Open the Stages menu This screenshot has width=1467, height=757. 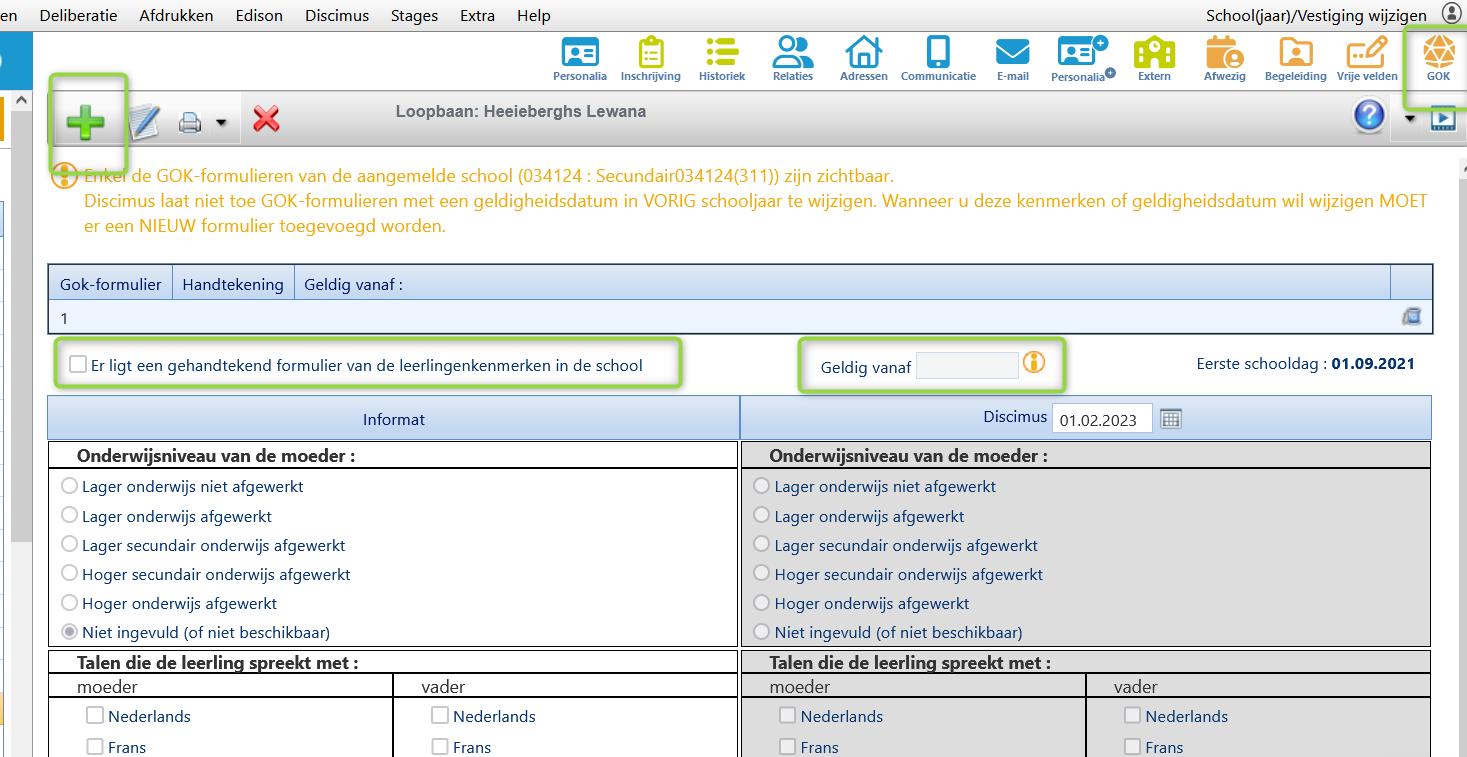click(x=414, y=15)
